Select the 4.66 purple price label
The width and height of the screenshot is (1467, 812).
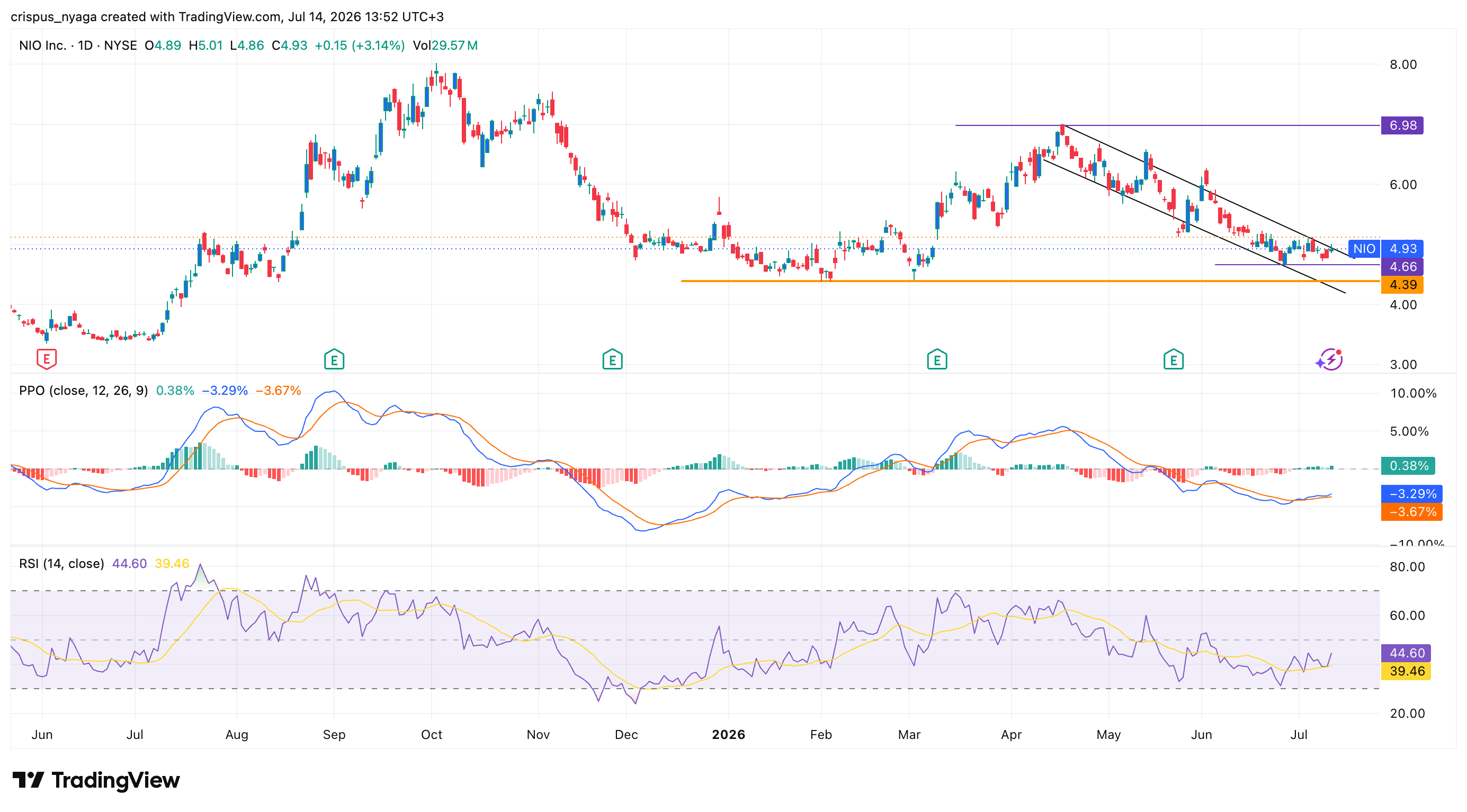click(1402, 266)
